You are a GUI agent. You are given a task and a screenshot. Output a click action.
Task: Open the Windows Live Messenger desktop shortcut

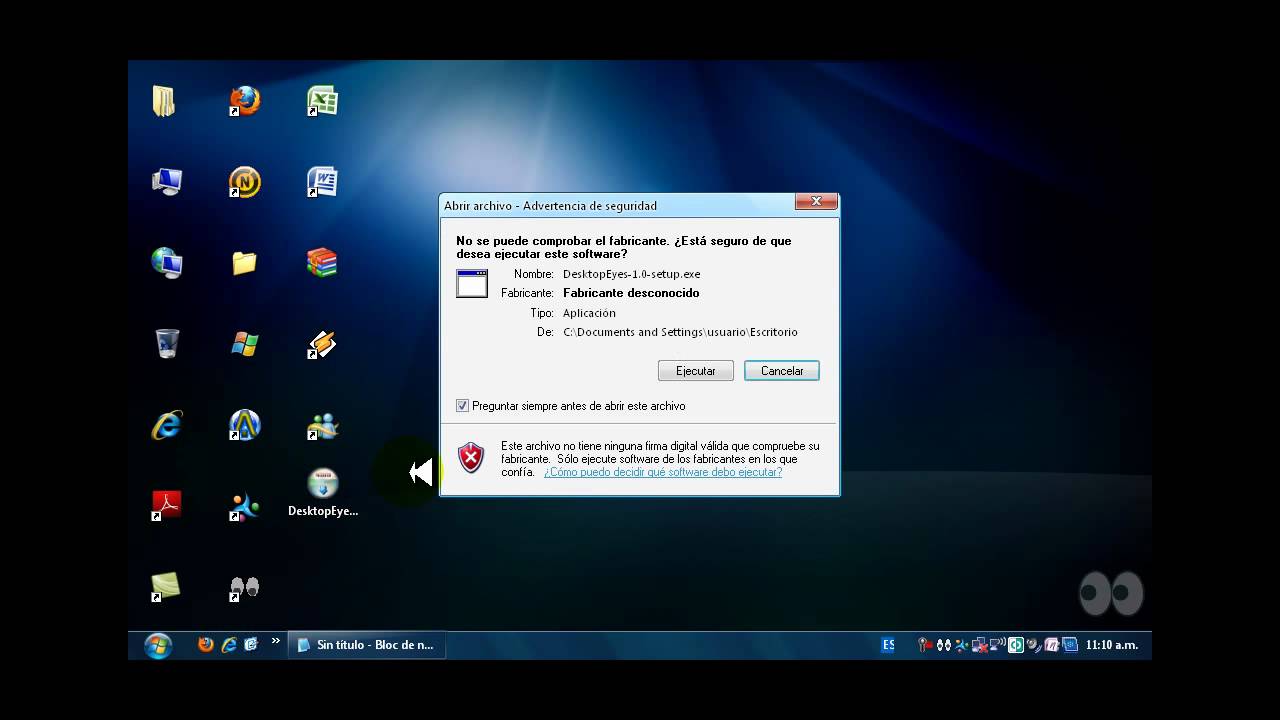[x=322, y=425]
